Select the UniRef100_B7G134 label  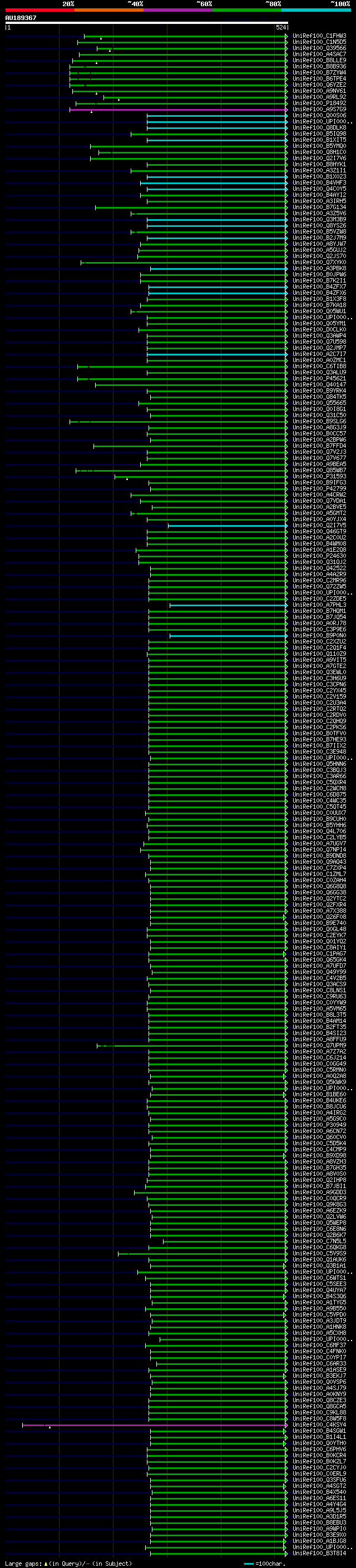(319, 207)
